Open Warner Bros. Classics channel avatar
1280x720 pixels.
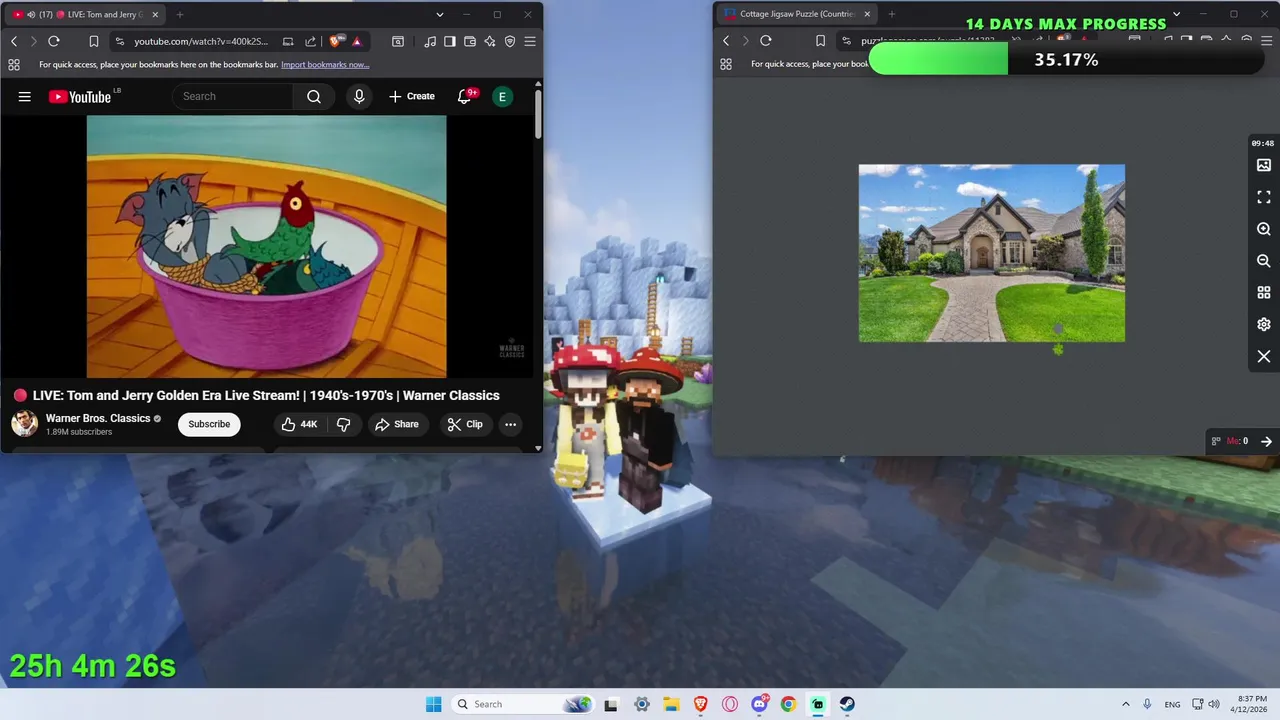tap(25, 424)
